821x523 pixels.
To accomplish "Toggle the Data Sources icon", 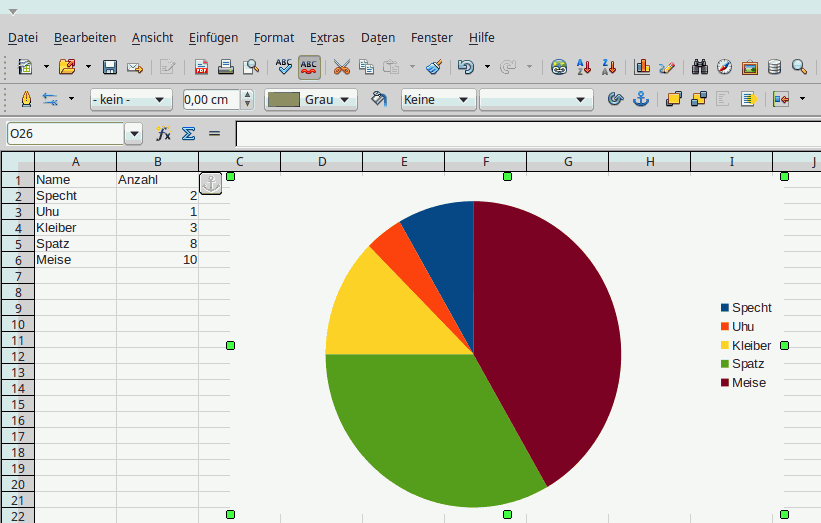I will pos(774,67).
